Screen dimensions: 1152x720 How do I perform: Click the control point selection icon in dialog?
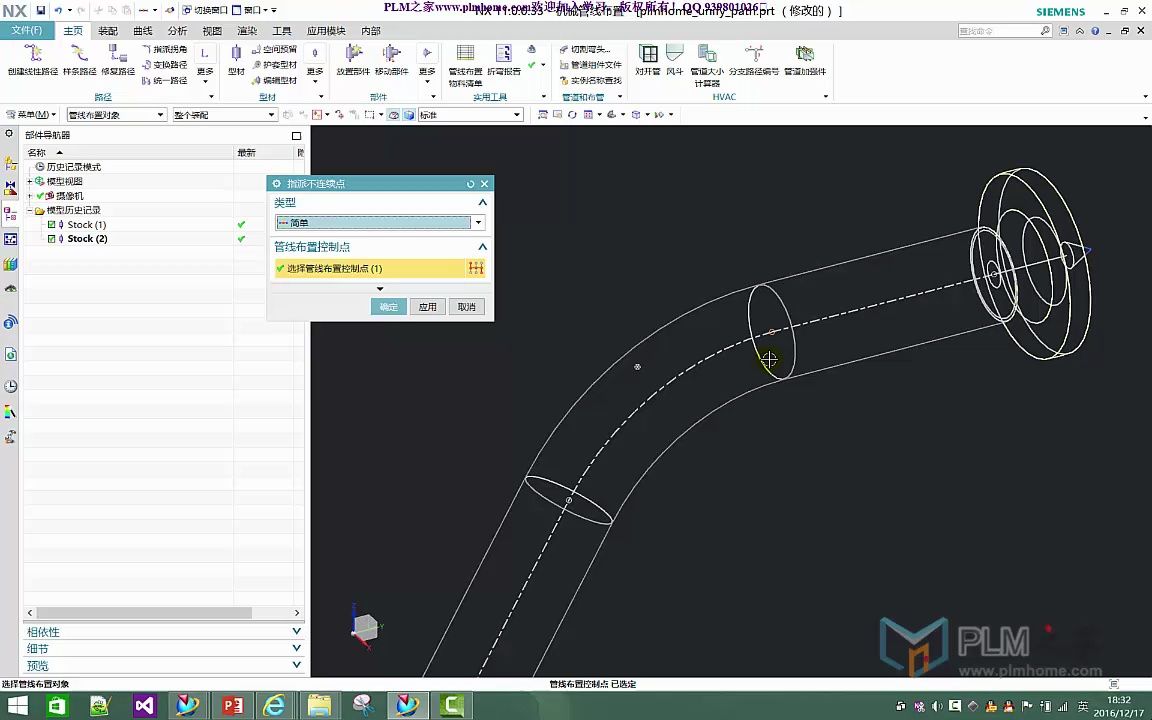point(476,268)
